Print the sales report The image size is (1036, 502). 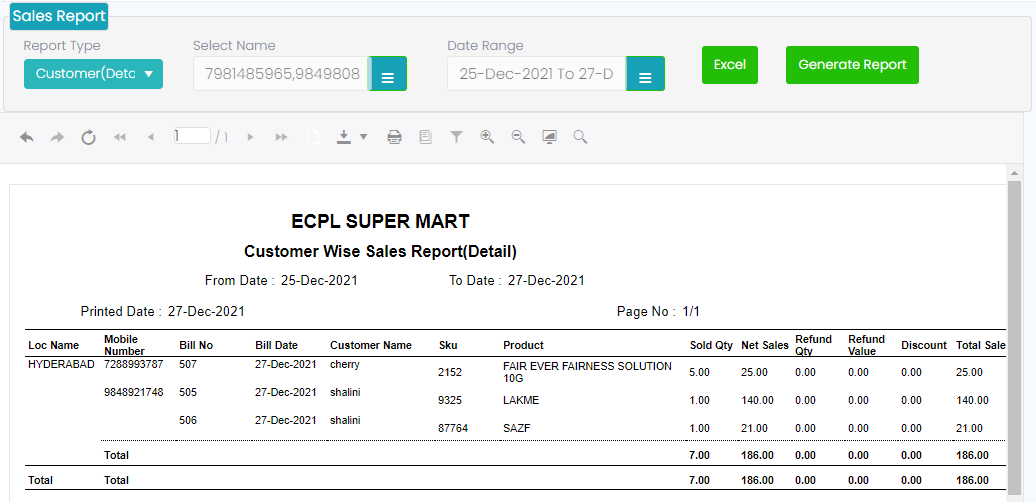394,137
